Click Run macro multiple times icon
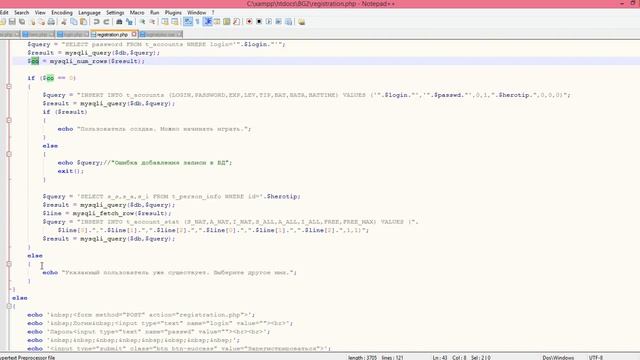This screenshot has height=360, width=640. pos(278,22)
